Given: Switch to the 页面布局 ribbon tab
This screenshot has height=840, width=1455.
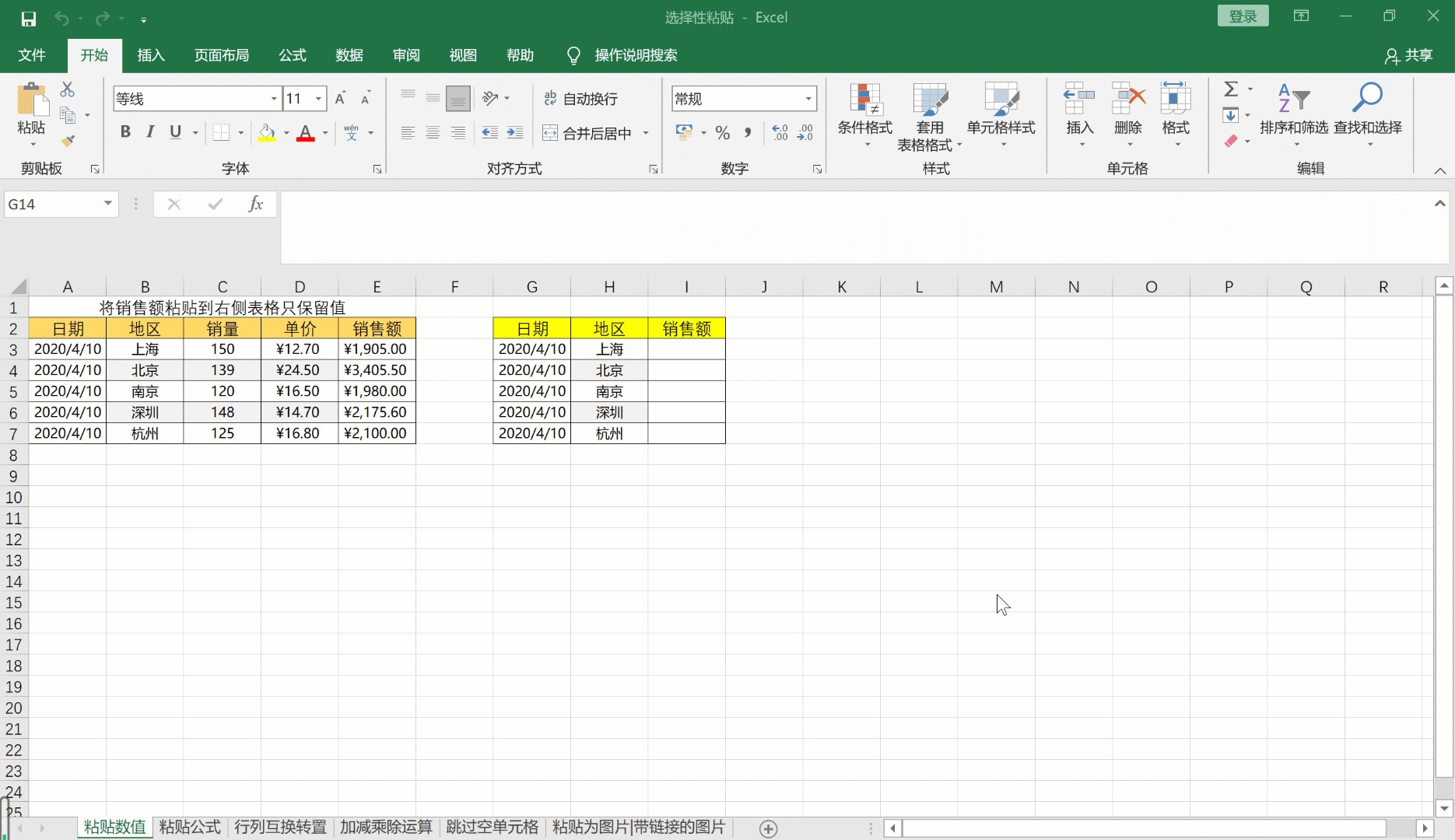Looking at the screenshot, I should 222,55.
